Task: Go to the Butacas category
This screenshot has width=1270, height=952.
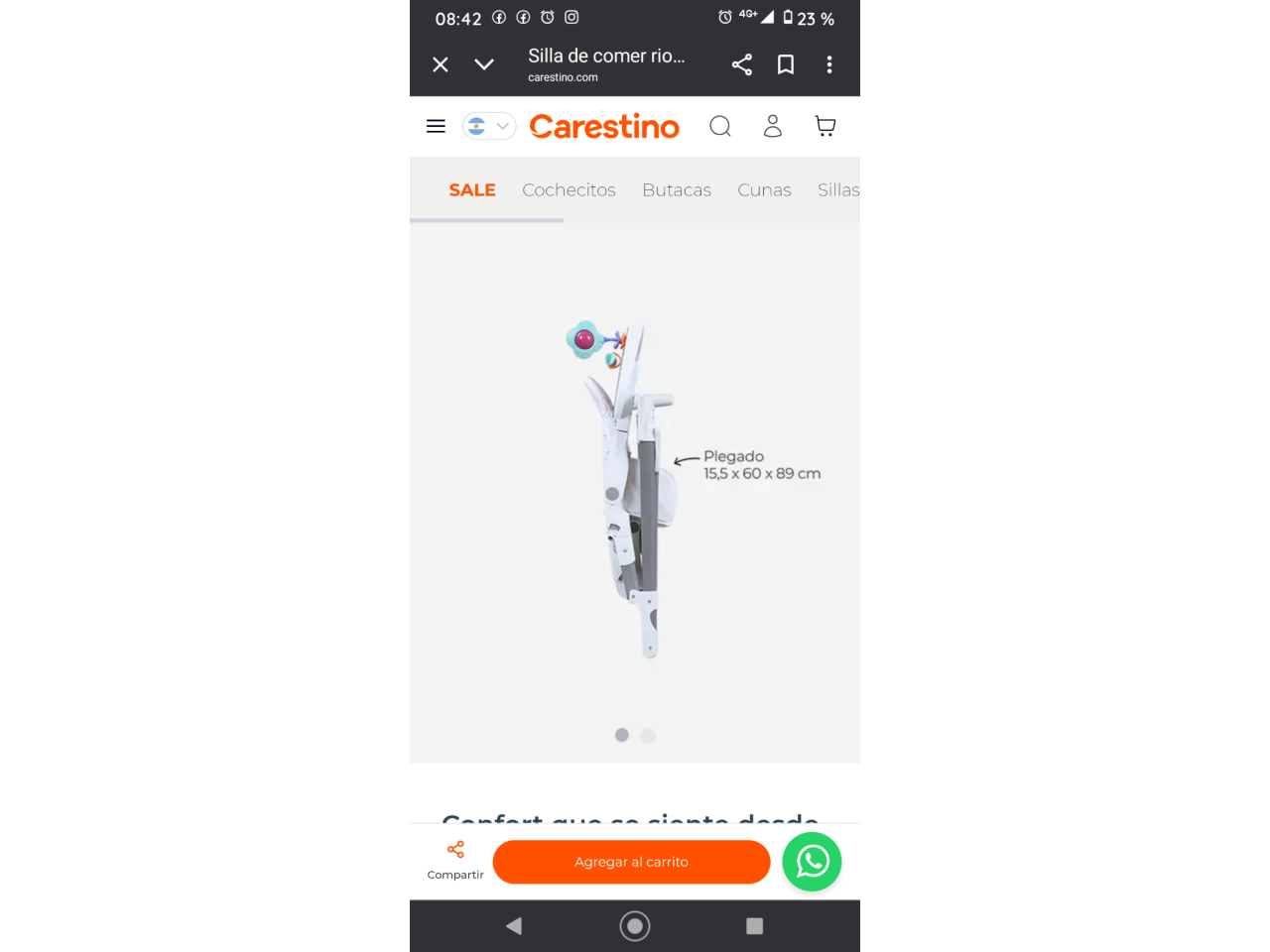Action: (677, 189)
